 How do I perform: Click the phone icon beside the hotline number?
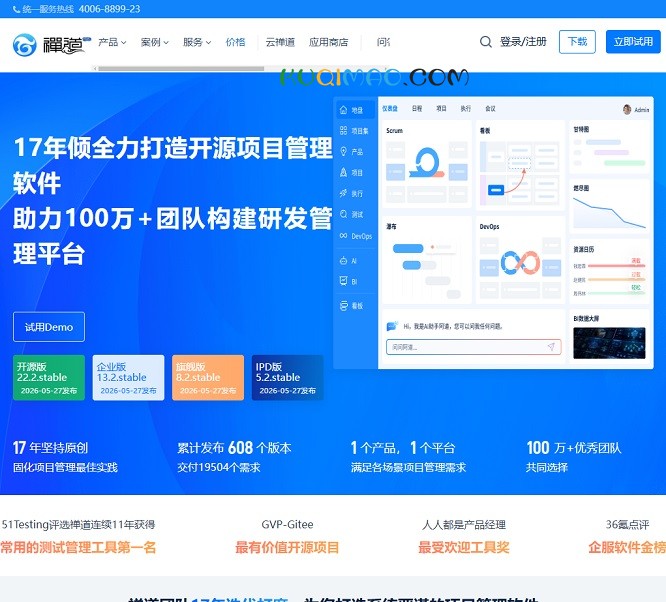(x=17, y=9)
